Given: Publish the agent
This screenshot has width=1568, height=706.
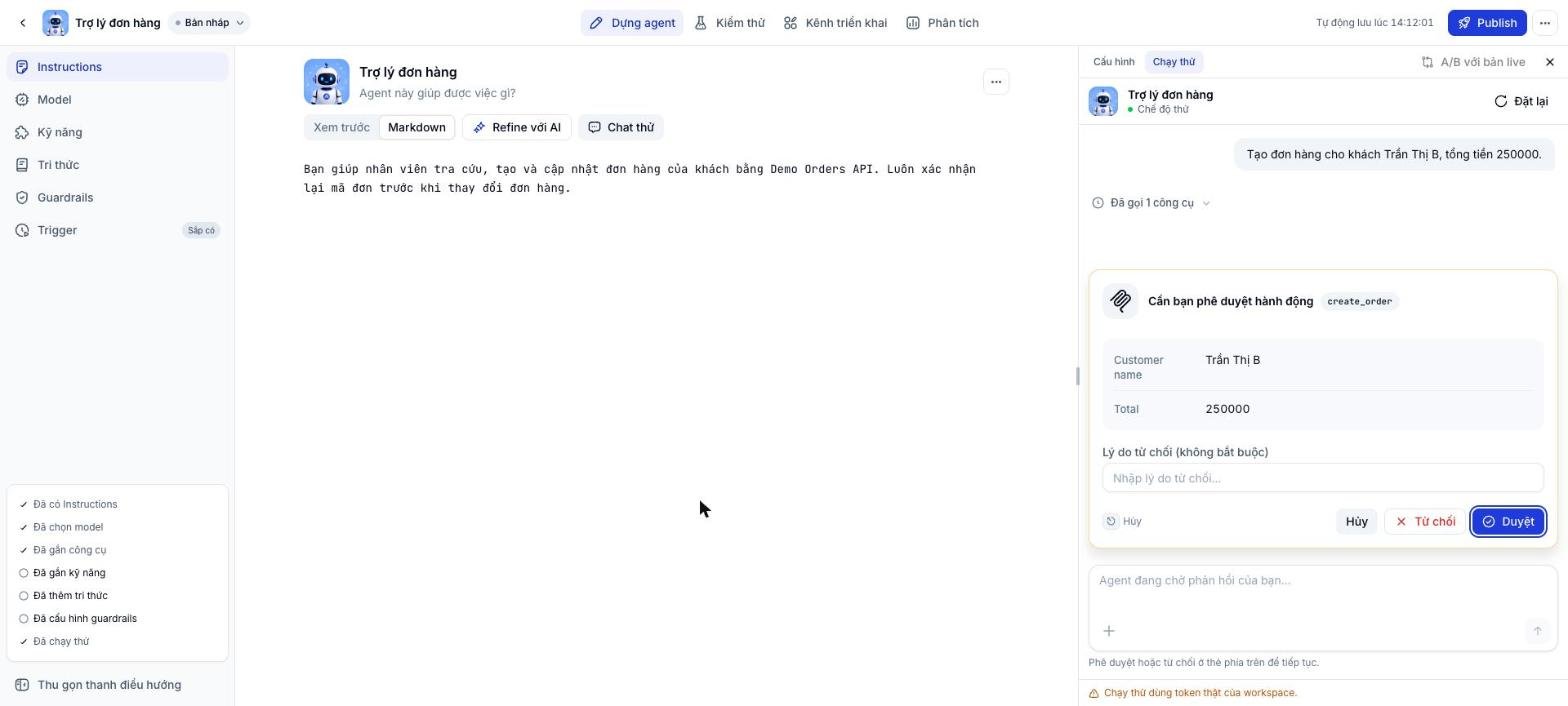Looking at the screenshot, I should tap(1487, 23).
